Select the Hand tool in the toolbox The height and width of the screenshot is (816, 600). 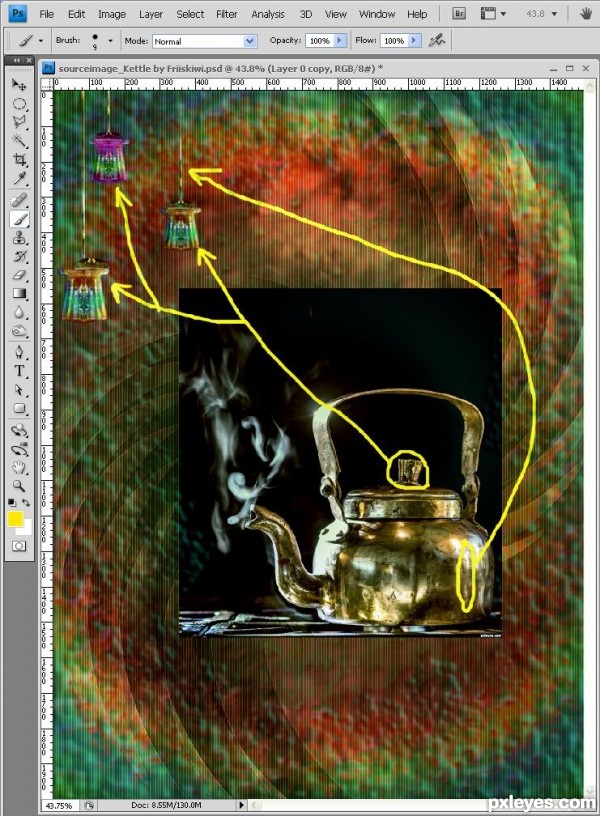point(19,468)
